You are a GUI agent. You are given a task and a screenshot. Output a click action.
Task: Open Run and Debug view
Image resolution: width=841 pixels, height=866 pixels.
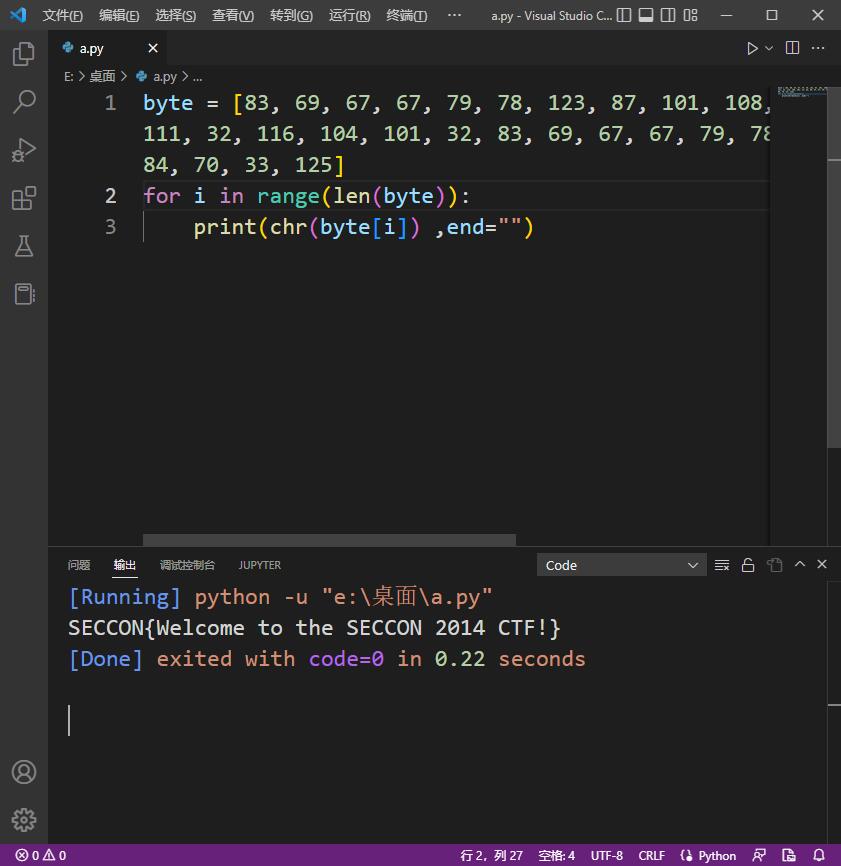[x=24, y=150]
